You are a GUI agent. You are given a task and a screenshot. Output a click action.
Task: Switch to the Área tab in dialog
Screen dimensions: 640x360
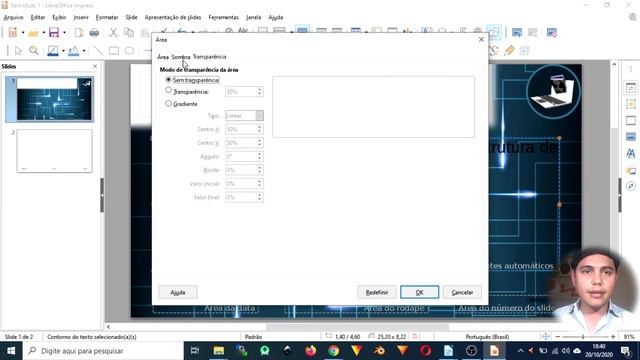click(163, 57)
